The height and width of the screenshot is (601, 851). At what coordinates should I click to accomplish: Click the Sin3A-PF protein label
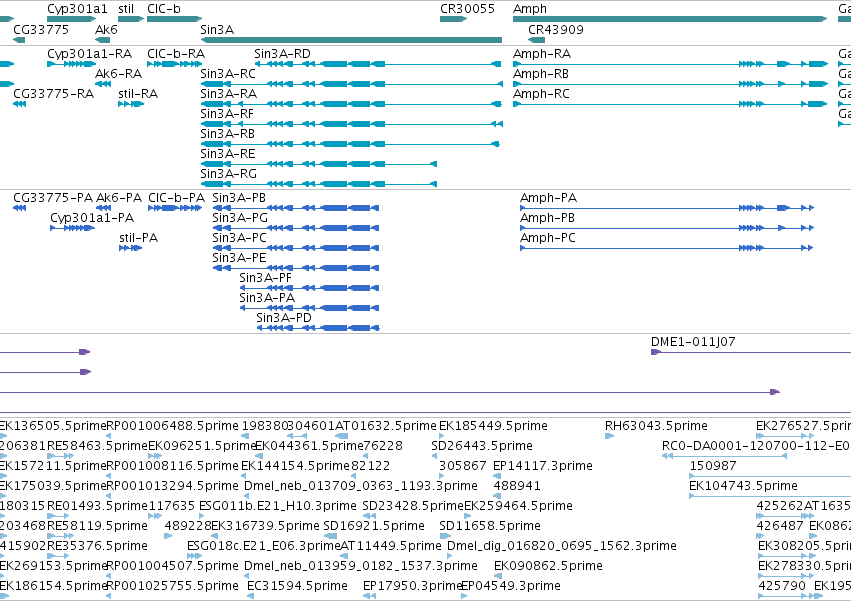(265, 279)
